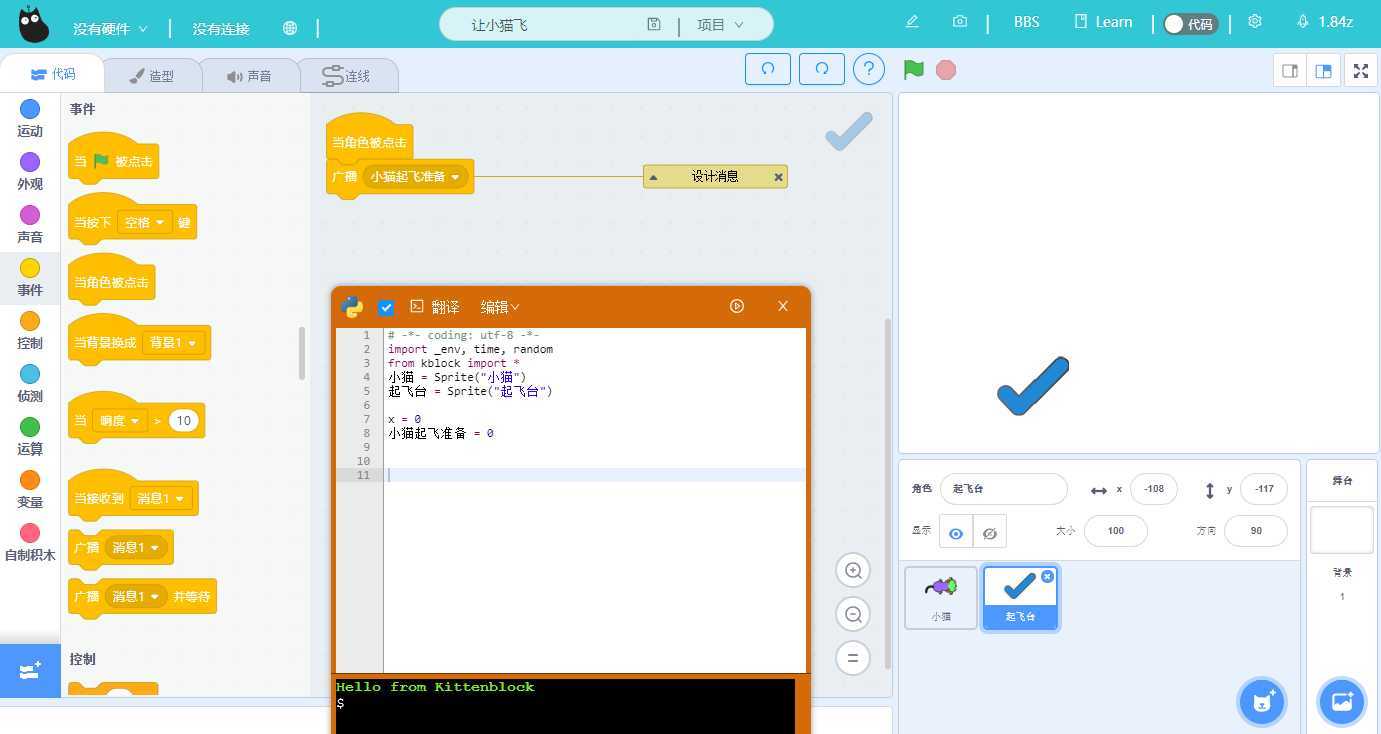The height and width of the screenshot is (734, 1381).
Task: Run the Python code with play icon
Action: (737, 306)
